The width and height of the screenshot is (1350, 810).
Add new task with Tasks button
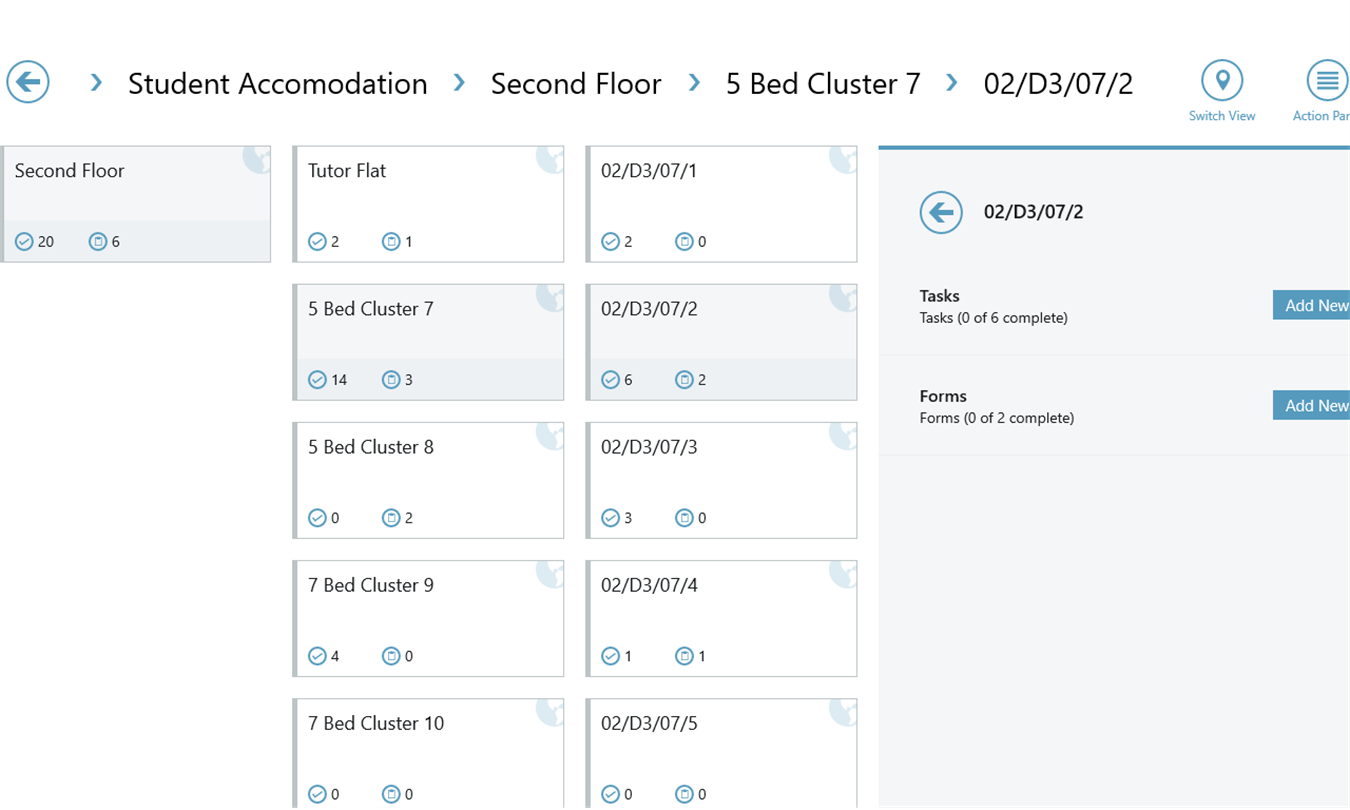pos(1314,306)
